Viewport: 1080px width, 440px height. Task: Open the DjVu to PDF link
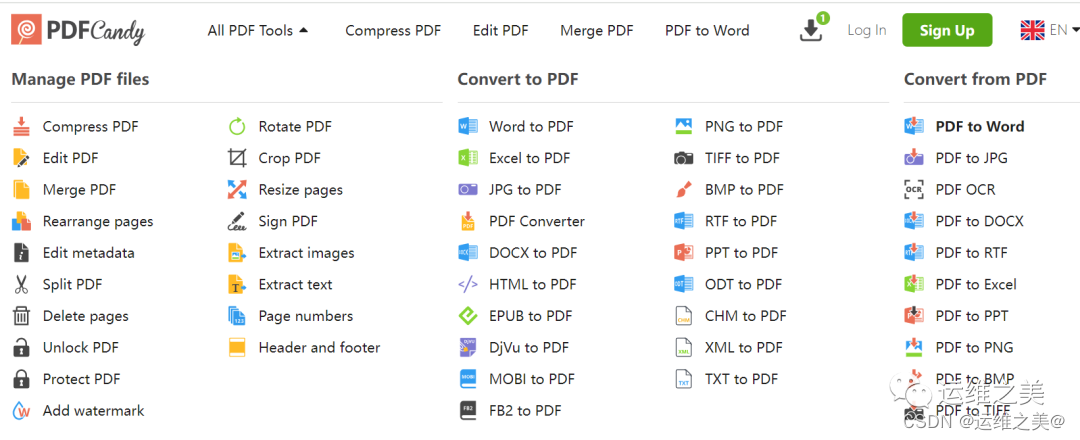pyautogui.click(x=529, y=348)
